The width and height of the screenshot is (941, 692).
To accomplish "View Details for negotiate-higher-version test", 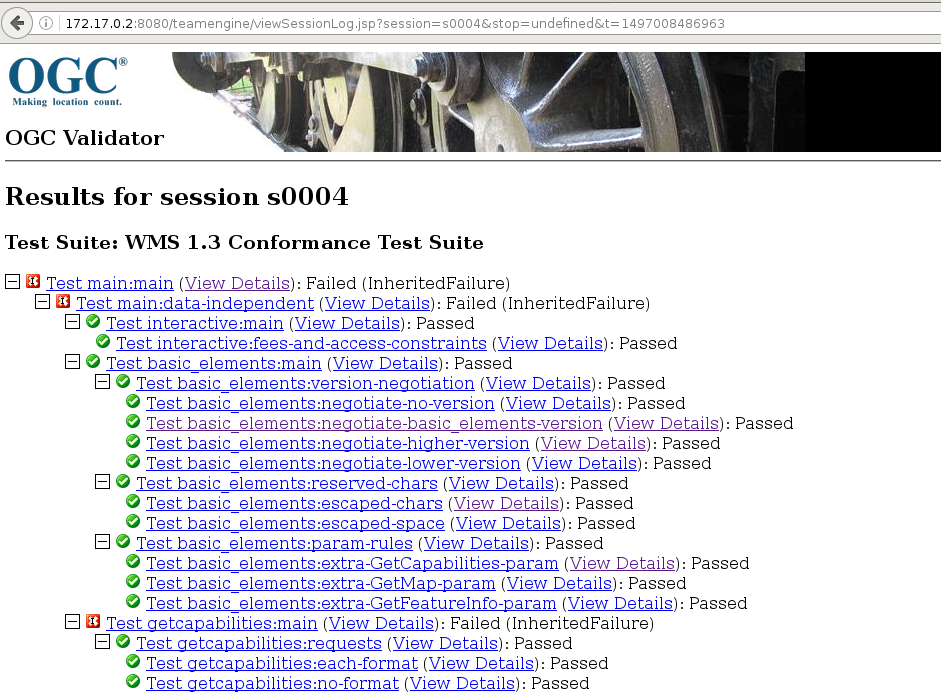I will click(x=593, y=444).
